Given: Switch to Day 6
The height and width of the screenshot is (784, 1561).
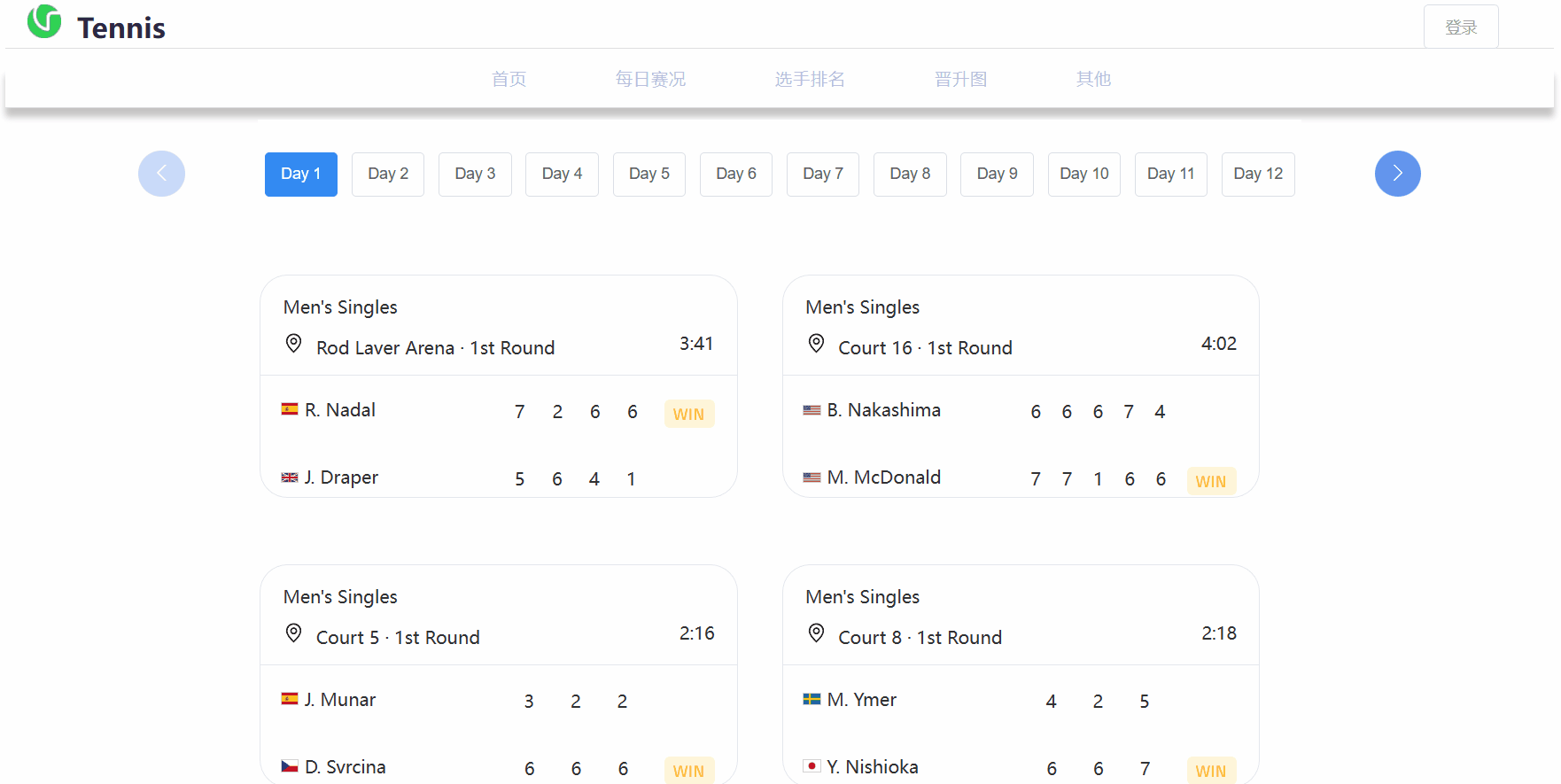Looking at the screenshot, I should (x=736, y=175).
